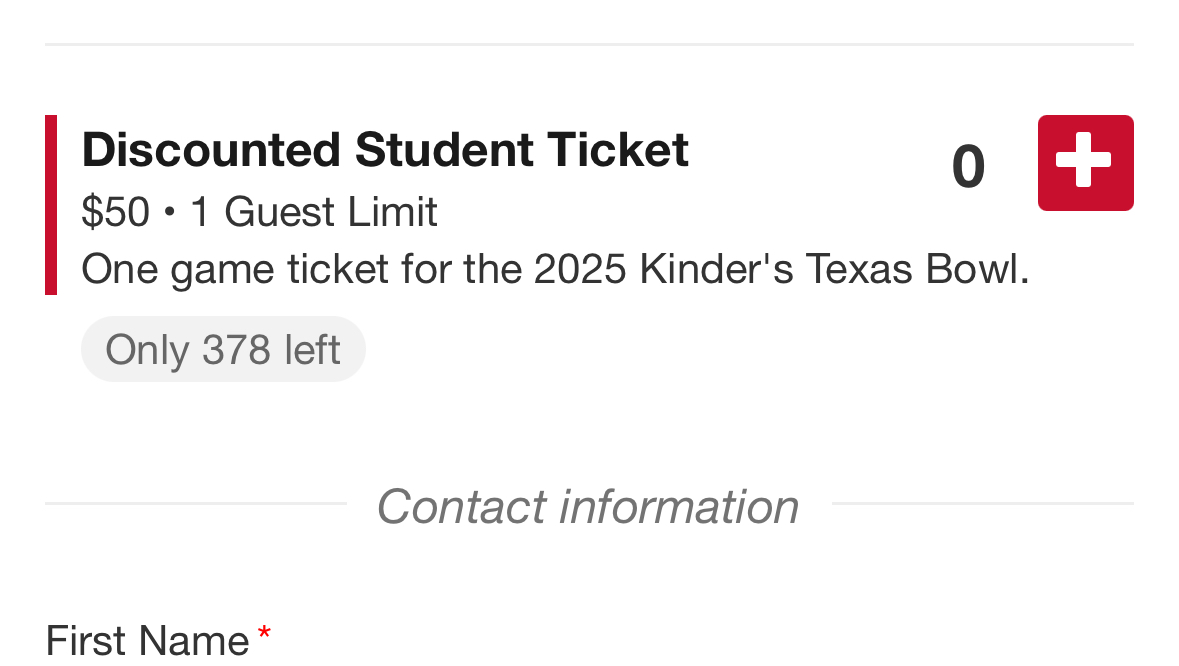Select the Discounted Student Ticket title

click(385, 150)
